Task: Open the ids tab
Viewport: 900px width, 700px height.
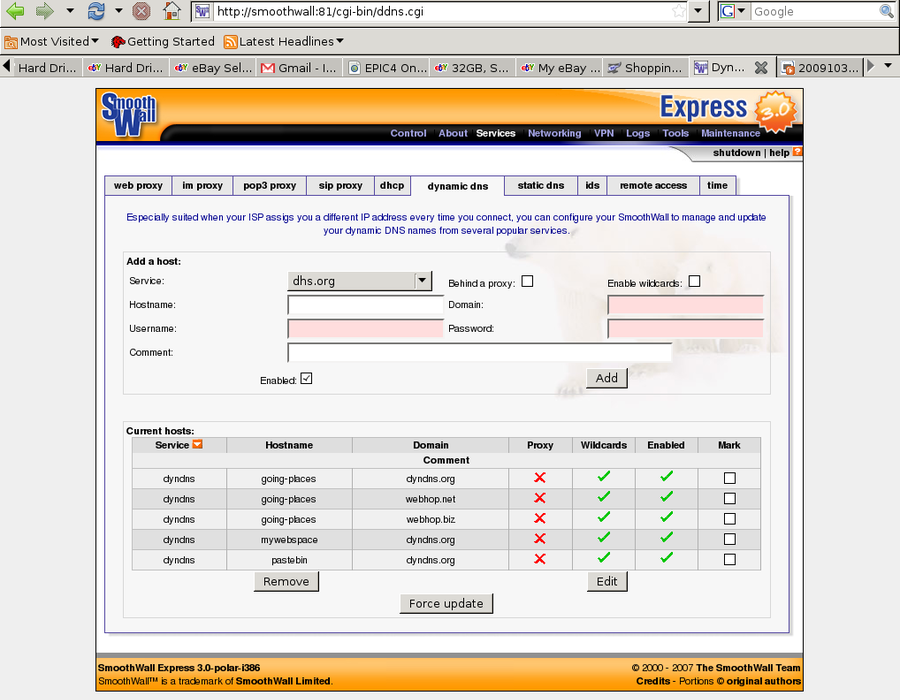Action: pos(592,185)
